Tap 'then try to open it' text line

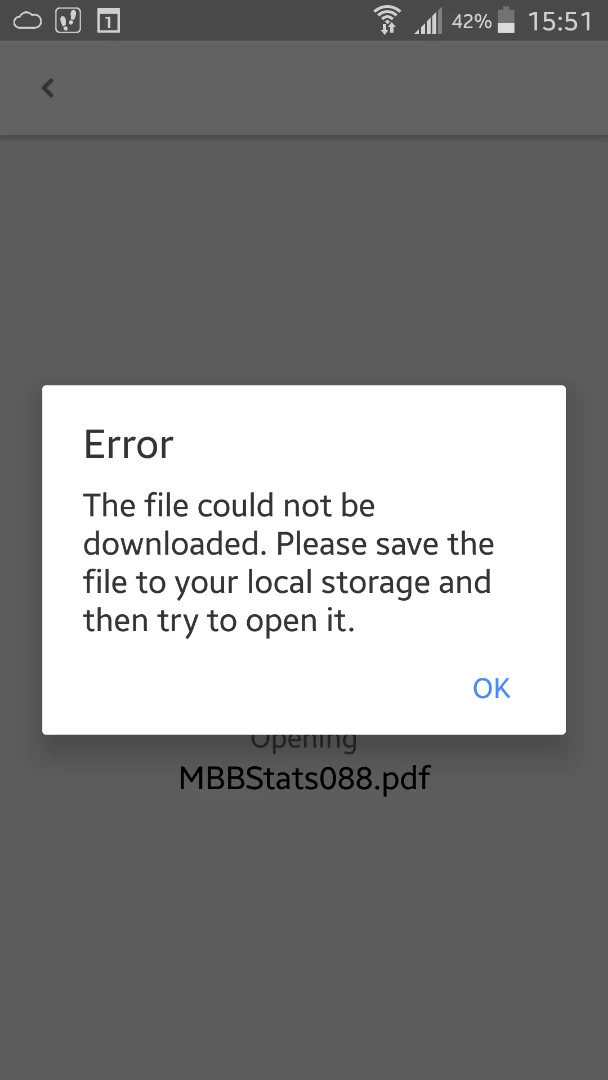[x=219, y=621]
